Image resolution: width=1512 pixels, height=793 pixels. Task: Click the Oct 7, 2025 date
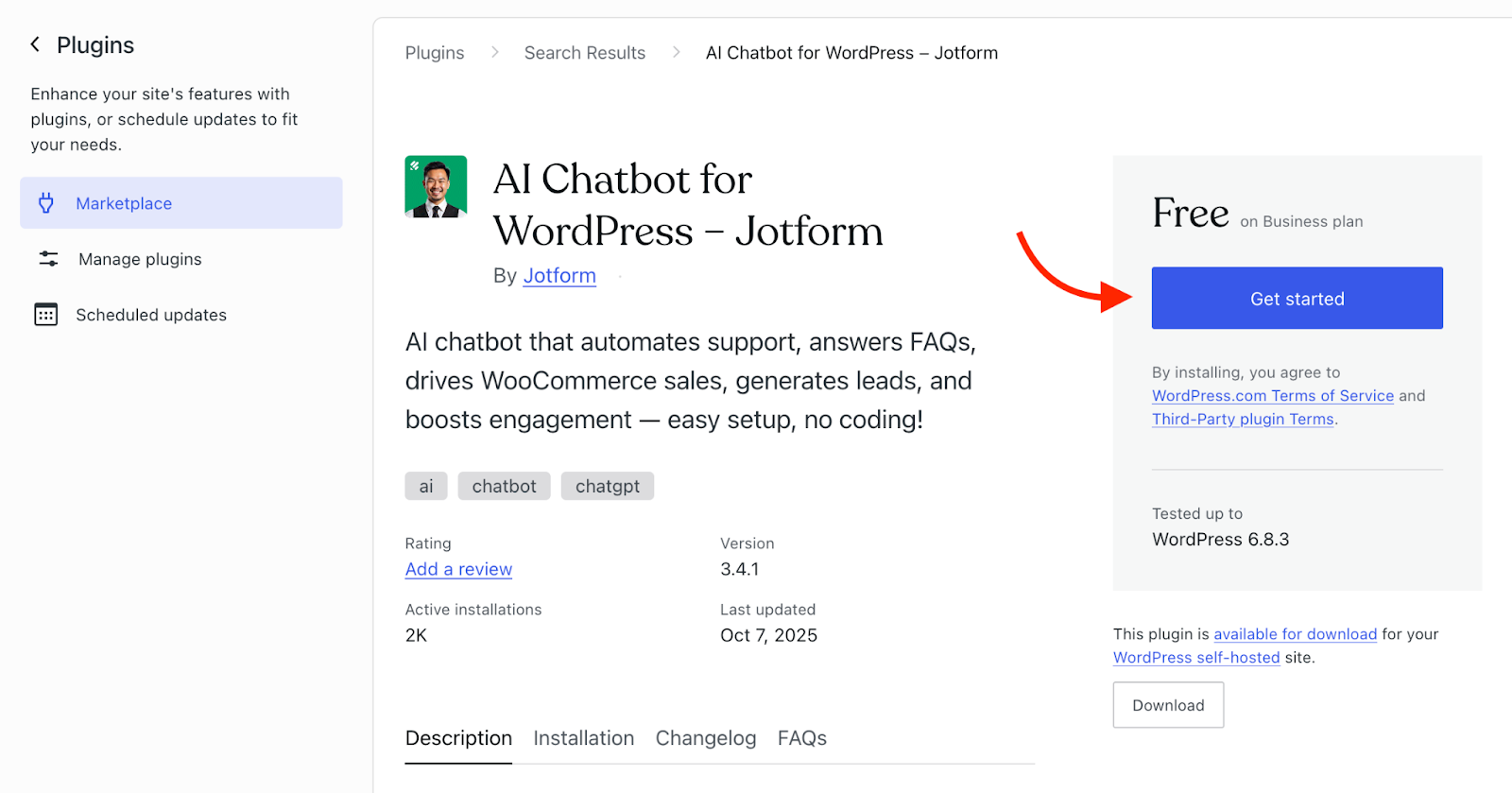click(768, 636)
